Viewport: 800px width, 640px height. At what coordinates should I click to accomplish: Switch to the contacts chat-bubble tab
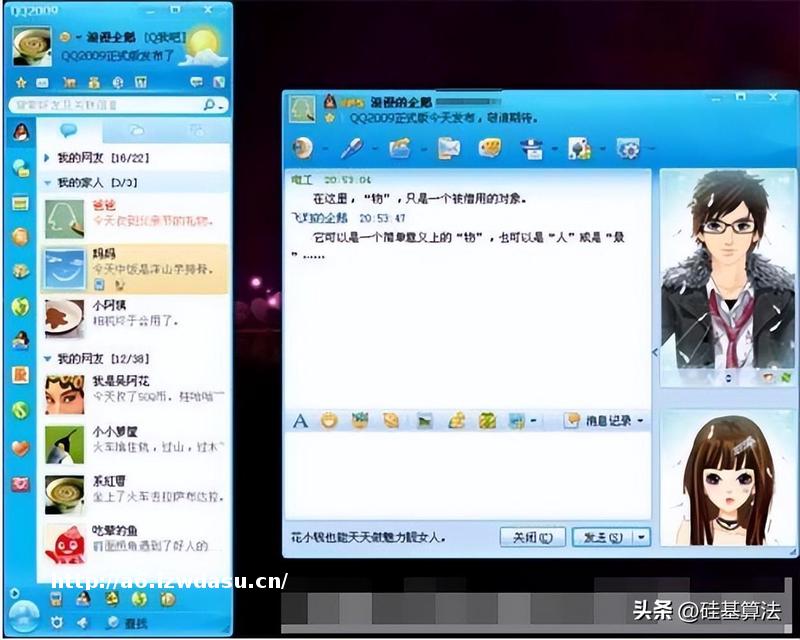(69, 131)
